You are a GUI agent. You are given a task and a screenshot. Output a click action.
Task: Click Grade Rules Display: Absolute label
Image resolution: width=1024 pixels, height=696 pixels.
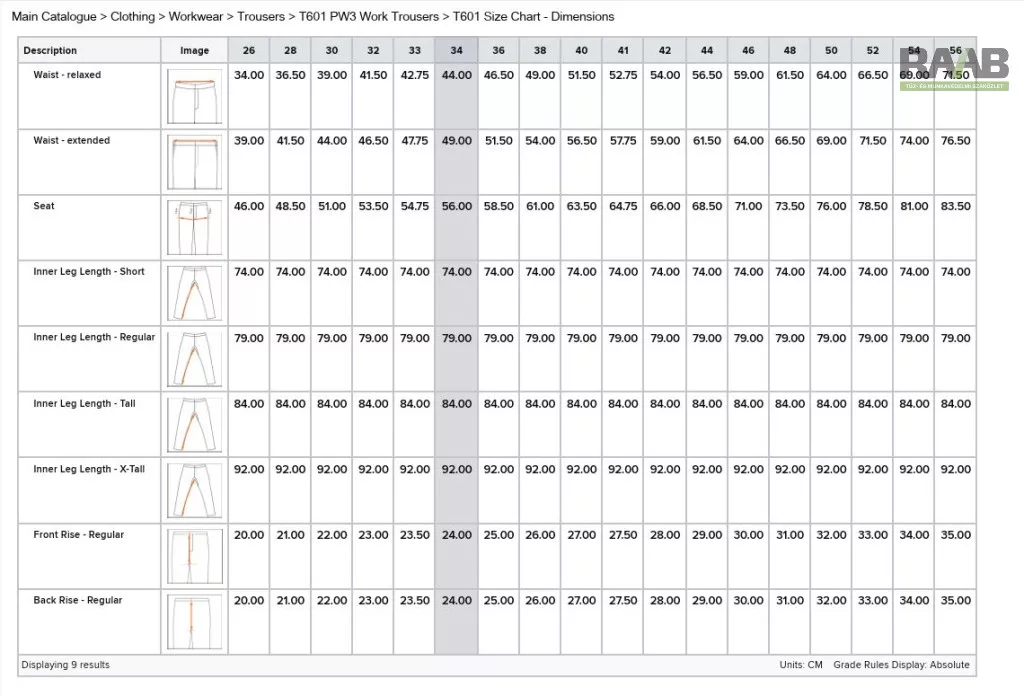901,665
